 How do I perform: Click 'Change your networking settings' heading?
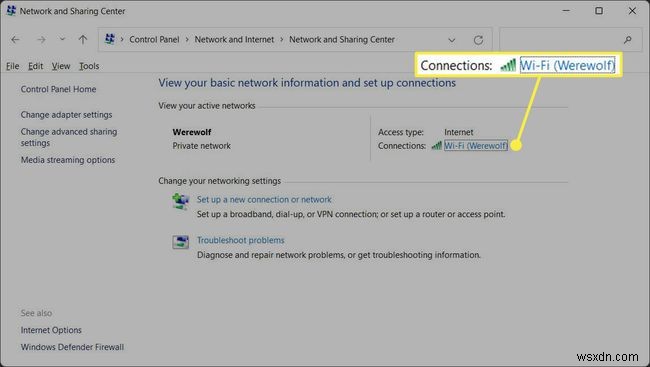coord(219,181)
